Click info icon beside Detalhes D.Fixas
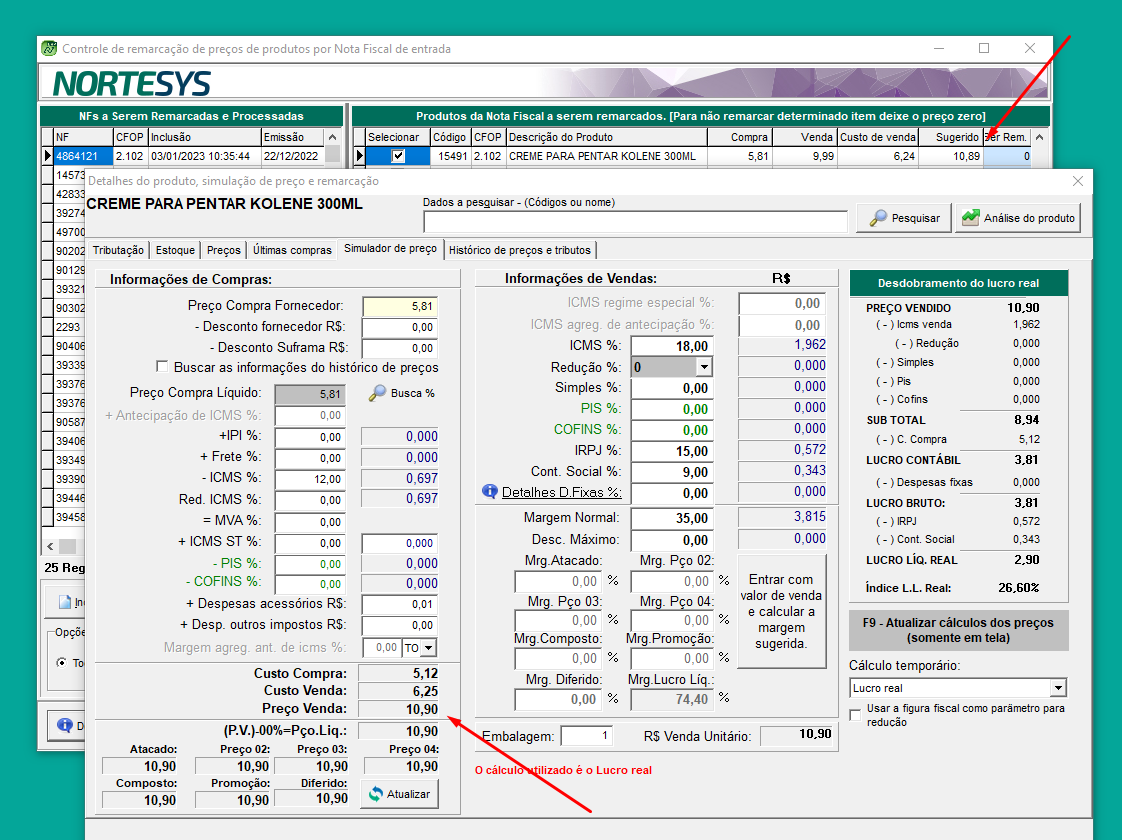Image resolution: width=1122 pixels, height=840 pixels. [x=490, y=492]
